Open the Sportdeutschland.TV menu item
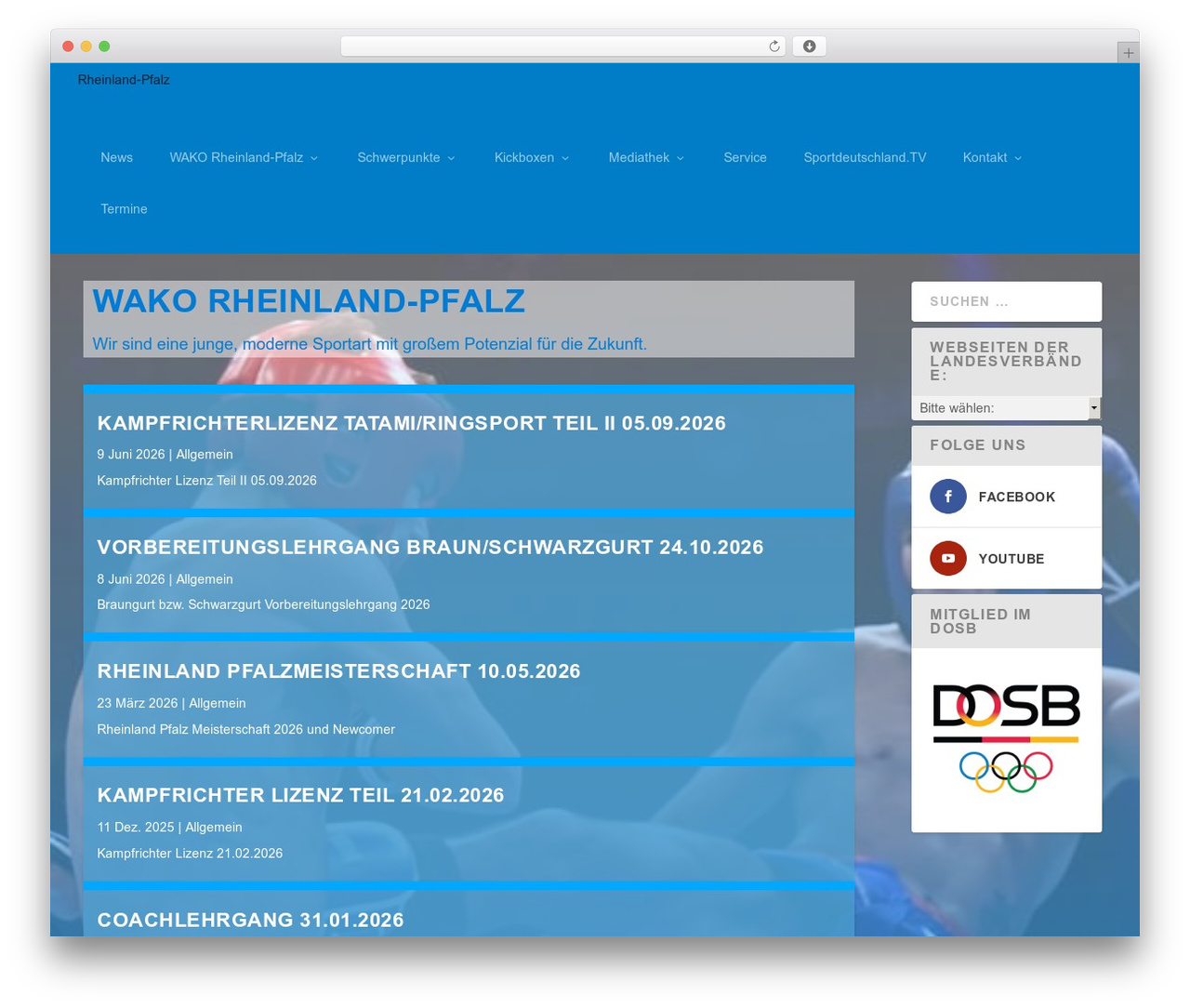The height and width of the screenshot is (1008, 1190). 865,157
